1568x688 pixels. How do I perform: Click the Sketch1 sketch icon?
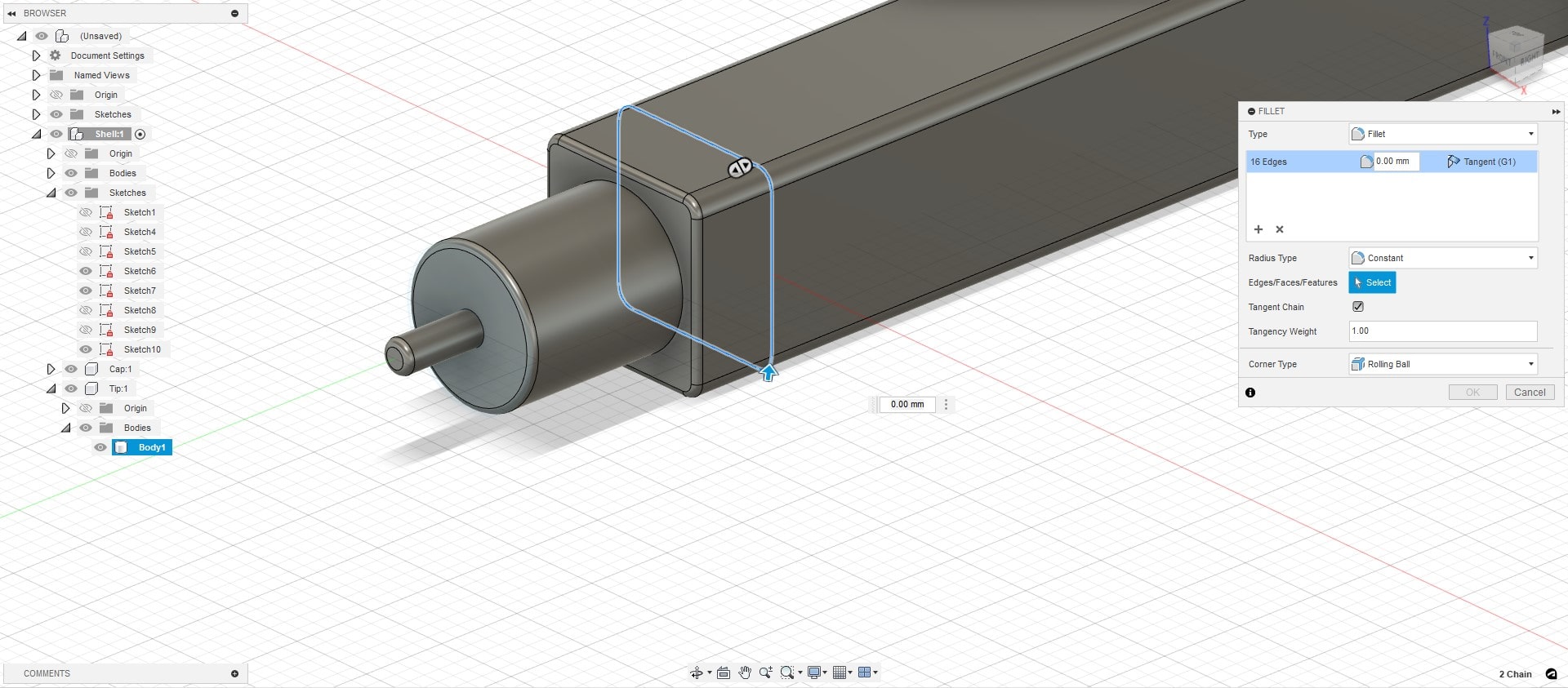pos(106,212)
